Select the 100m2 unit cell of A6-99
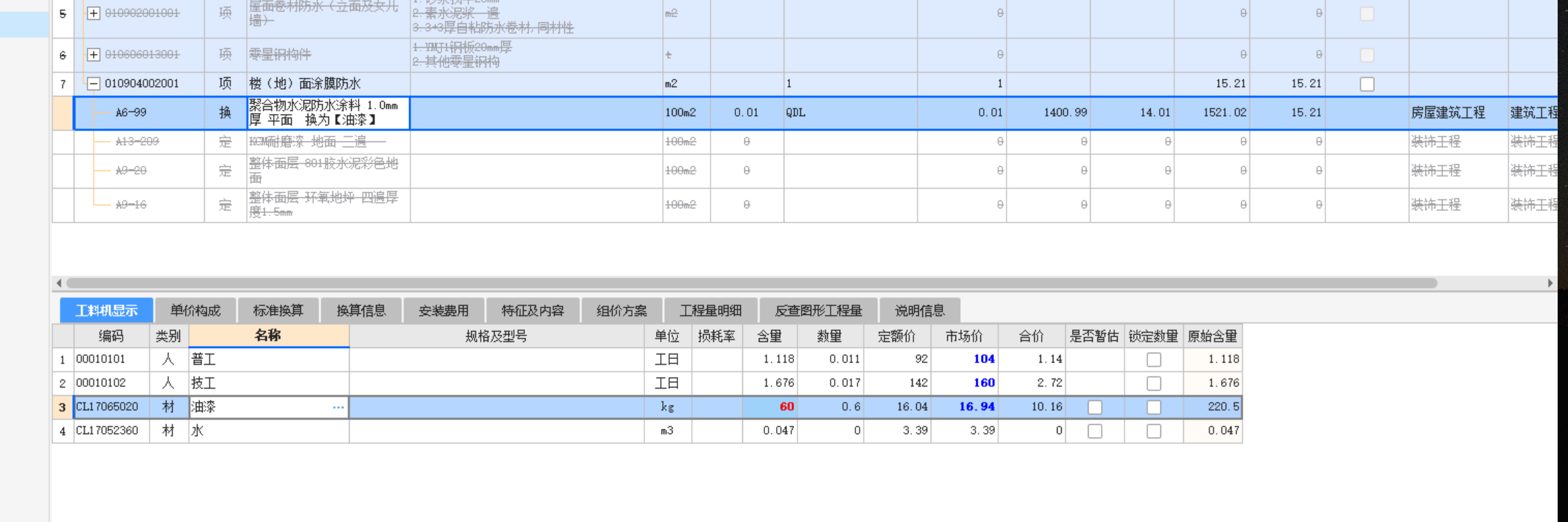1568x522 pixels. coord(686,113)
